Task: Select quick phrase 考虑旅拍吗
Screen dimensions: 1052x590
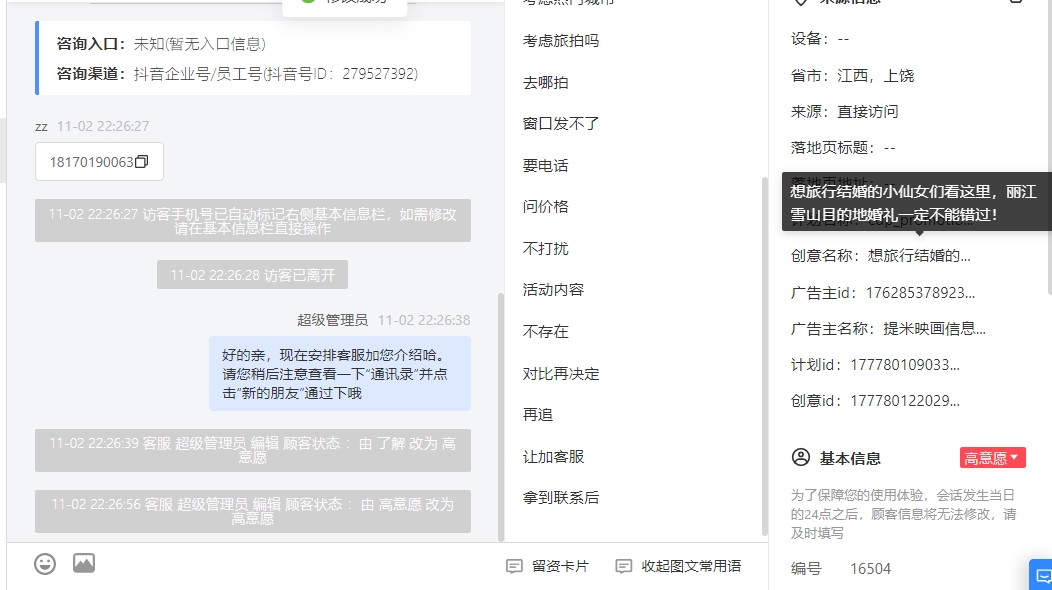Action: click(561, 41)
